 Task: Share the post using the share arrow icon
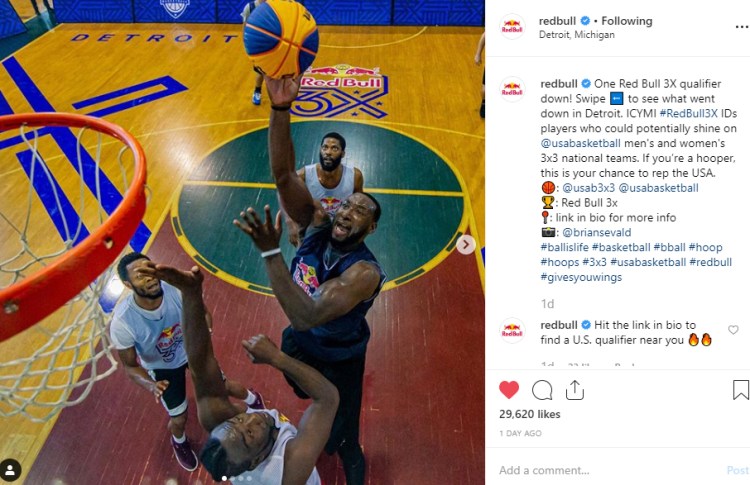574,390
